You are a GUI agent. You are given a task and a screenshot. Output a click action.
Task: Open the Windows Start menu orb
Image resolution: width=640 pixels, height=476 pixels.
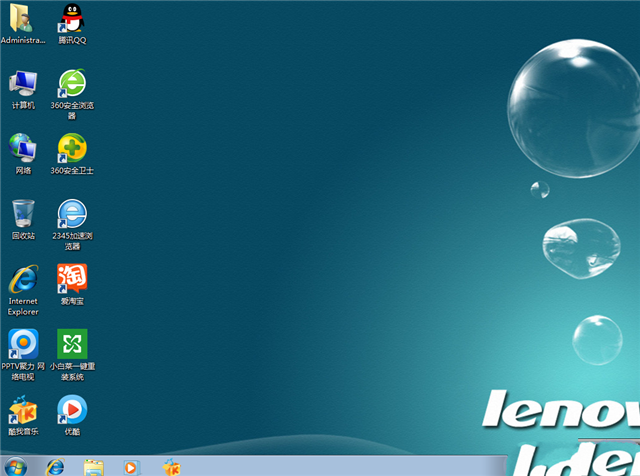(x=17, y=466)
